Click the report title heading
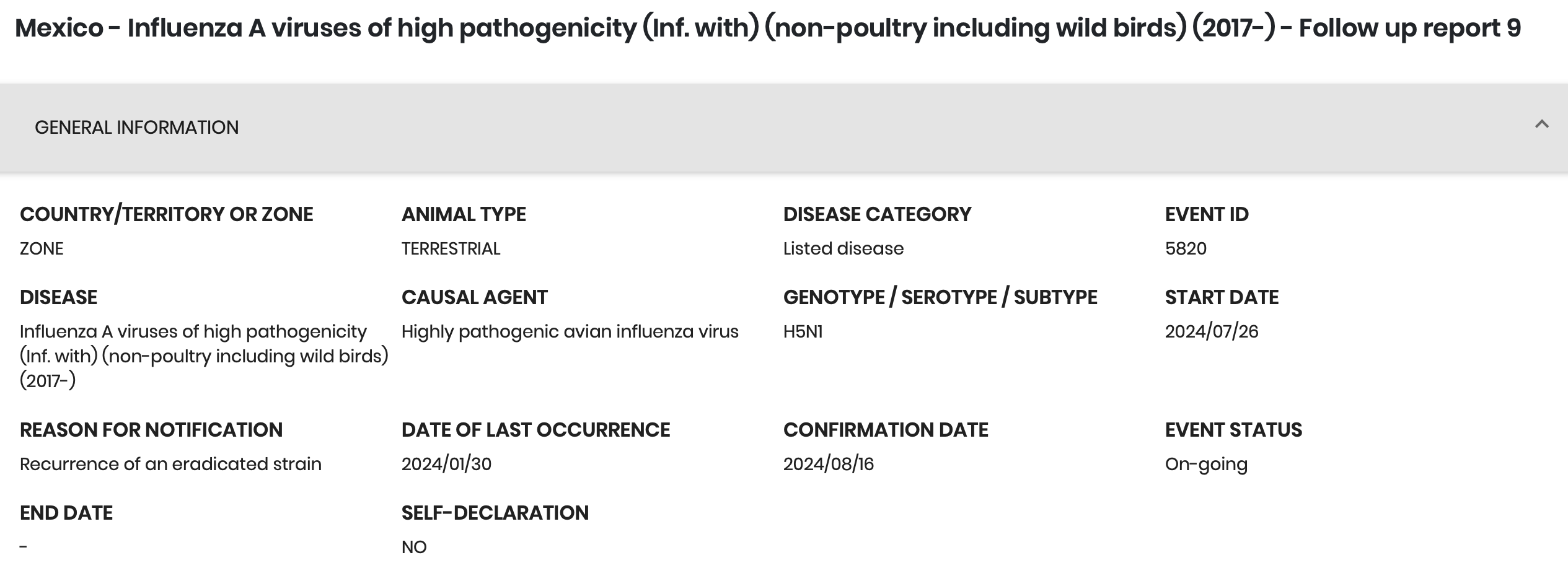Viewport: 1568px width, 581px height. [x=767, y=28]
